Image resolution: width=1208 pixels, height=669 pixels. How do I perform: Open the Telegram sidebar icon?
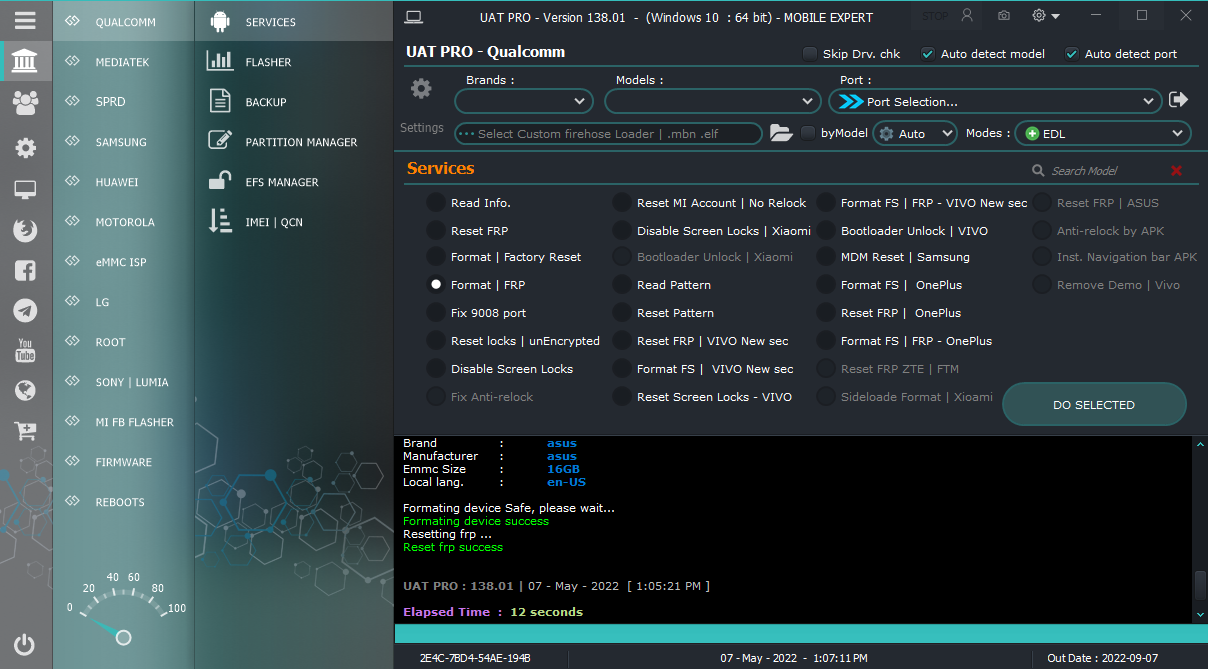click(x=25, y=310)
